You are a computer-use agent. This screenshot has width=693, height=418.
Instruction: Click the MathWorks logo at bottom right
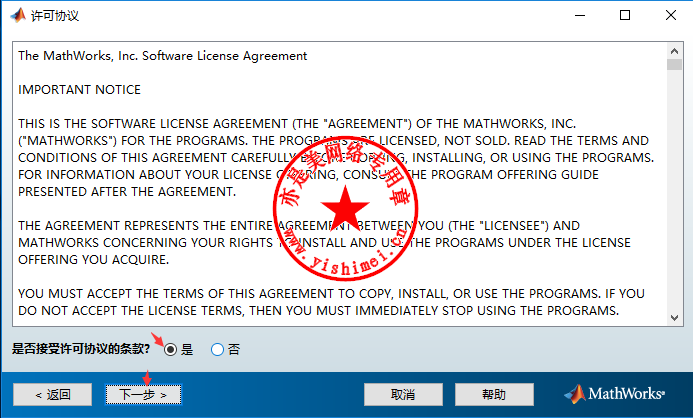pos(614,393)
